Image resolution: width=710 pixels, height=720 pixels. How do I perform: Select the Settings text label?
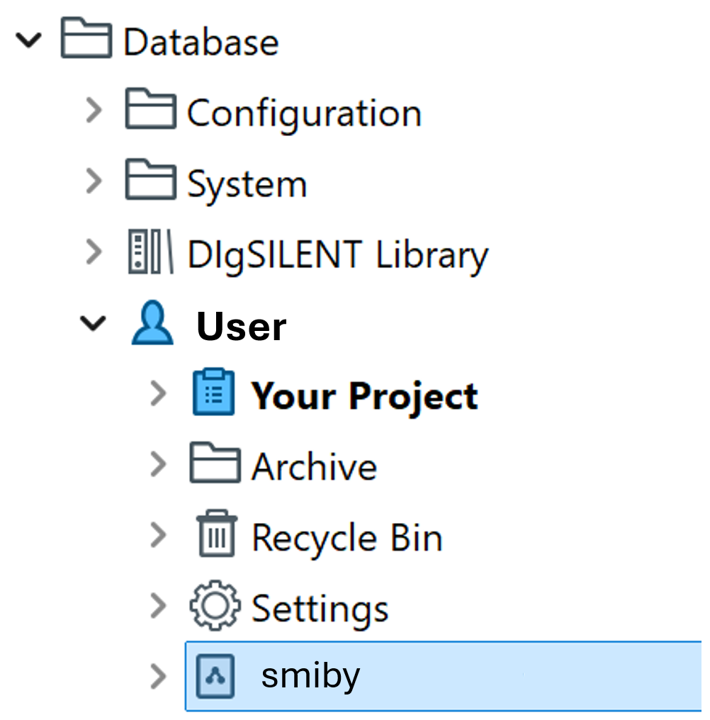coord(319,608)
